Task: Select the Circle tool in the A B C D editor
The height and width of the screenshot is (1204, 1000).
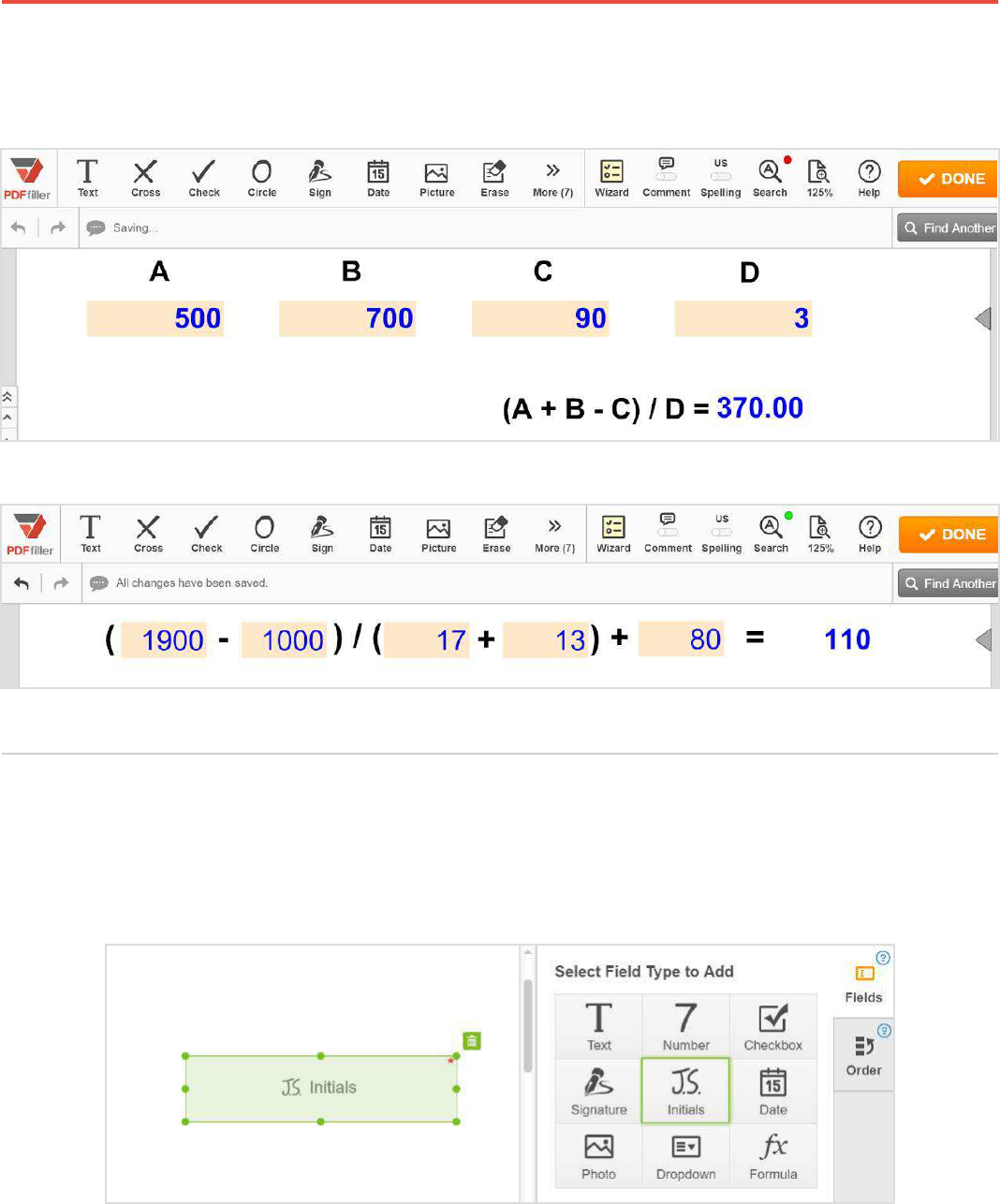Action: click(262, 178)
